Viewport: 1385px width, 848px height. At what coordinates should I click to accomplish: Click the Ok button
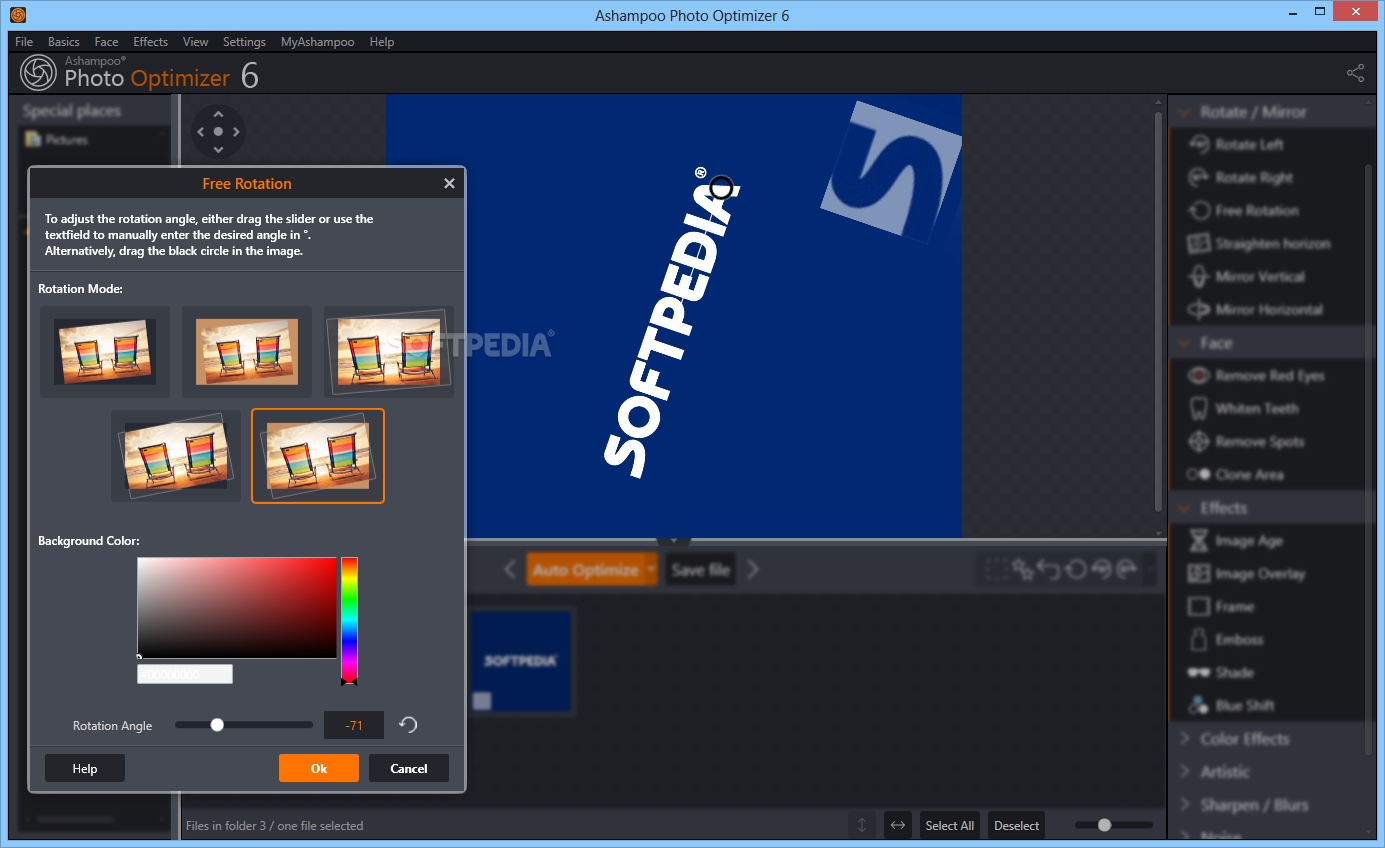point(319,768)
